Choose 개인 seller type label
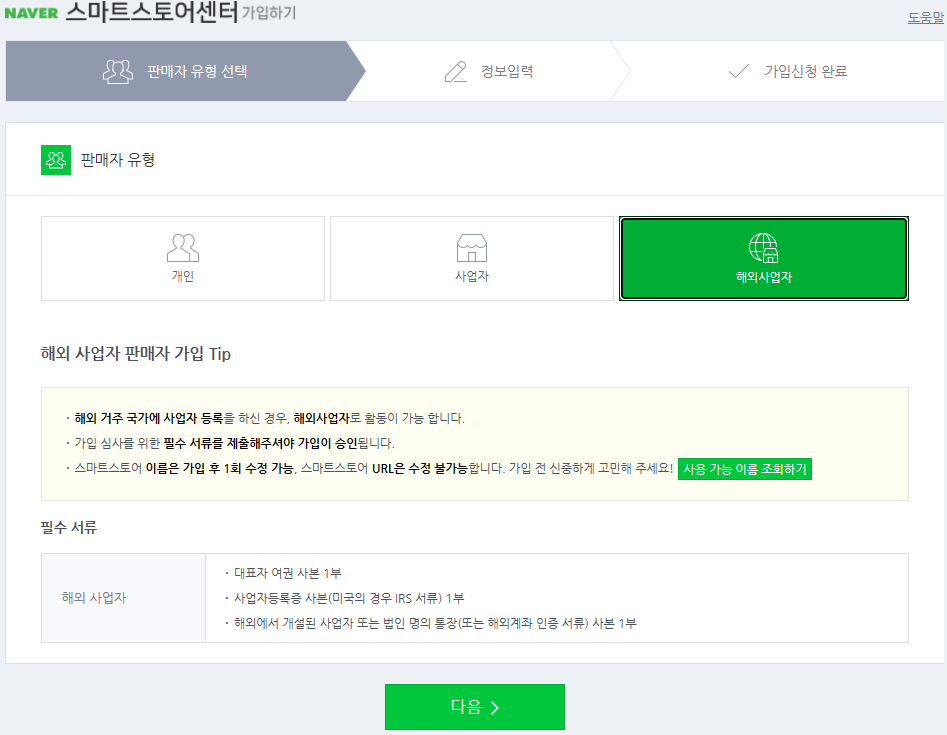The image size is (947, 735). point(183,276)
